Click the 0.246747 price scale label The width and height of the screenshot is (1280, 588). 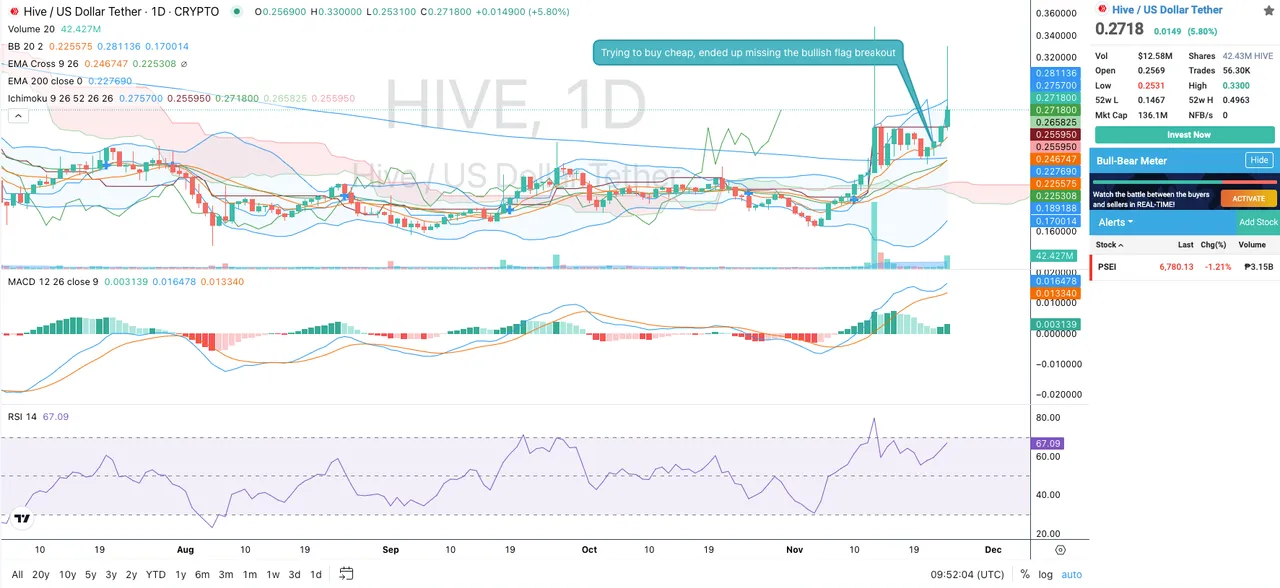(1055, 159)
